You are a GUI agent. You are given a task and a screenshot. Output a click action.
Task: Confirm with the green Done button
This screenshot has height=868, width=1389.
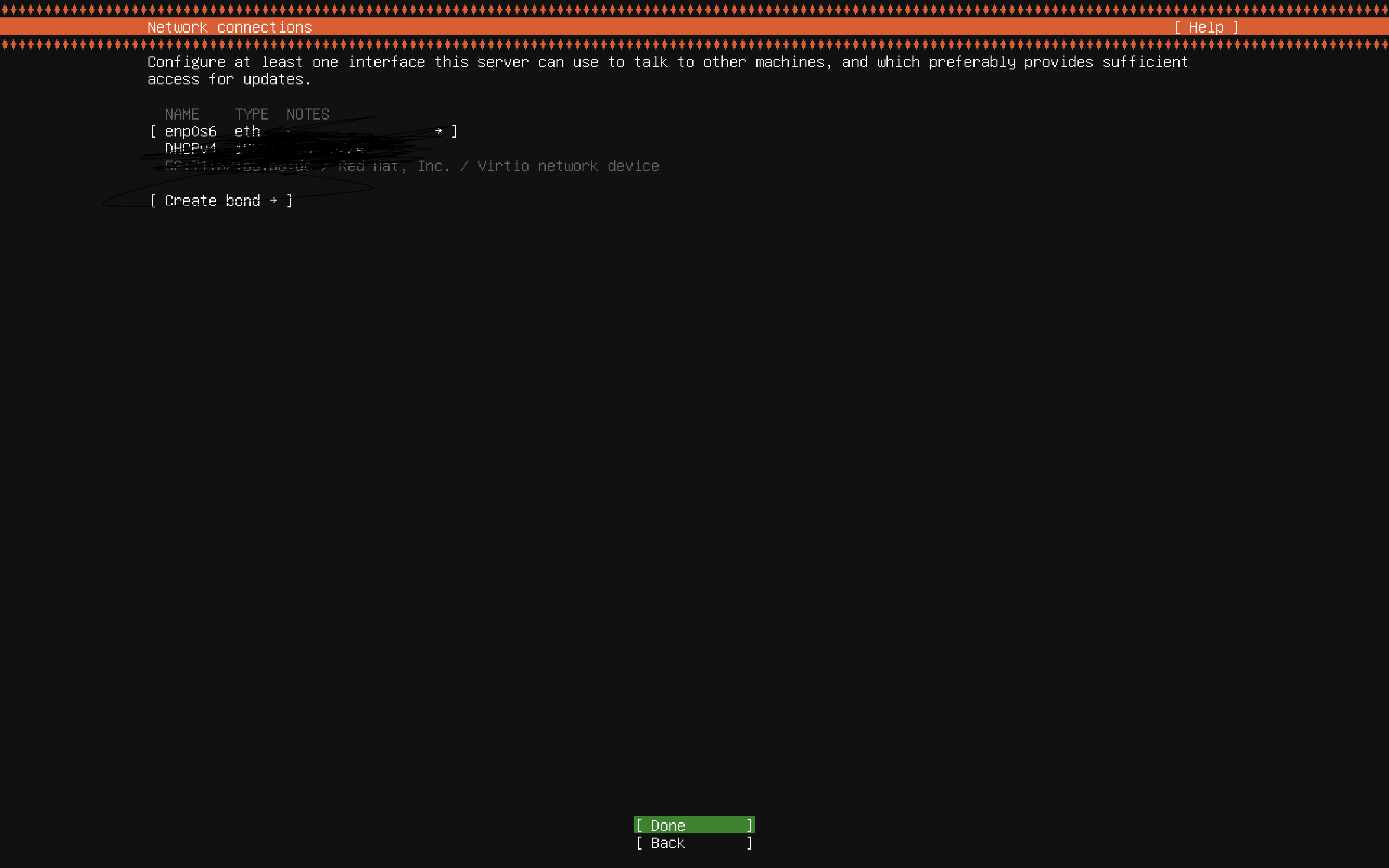(x=694, y=825)
